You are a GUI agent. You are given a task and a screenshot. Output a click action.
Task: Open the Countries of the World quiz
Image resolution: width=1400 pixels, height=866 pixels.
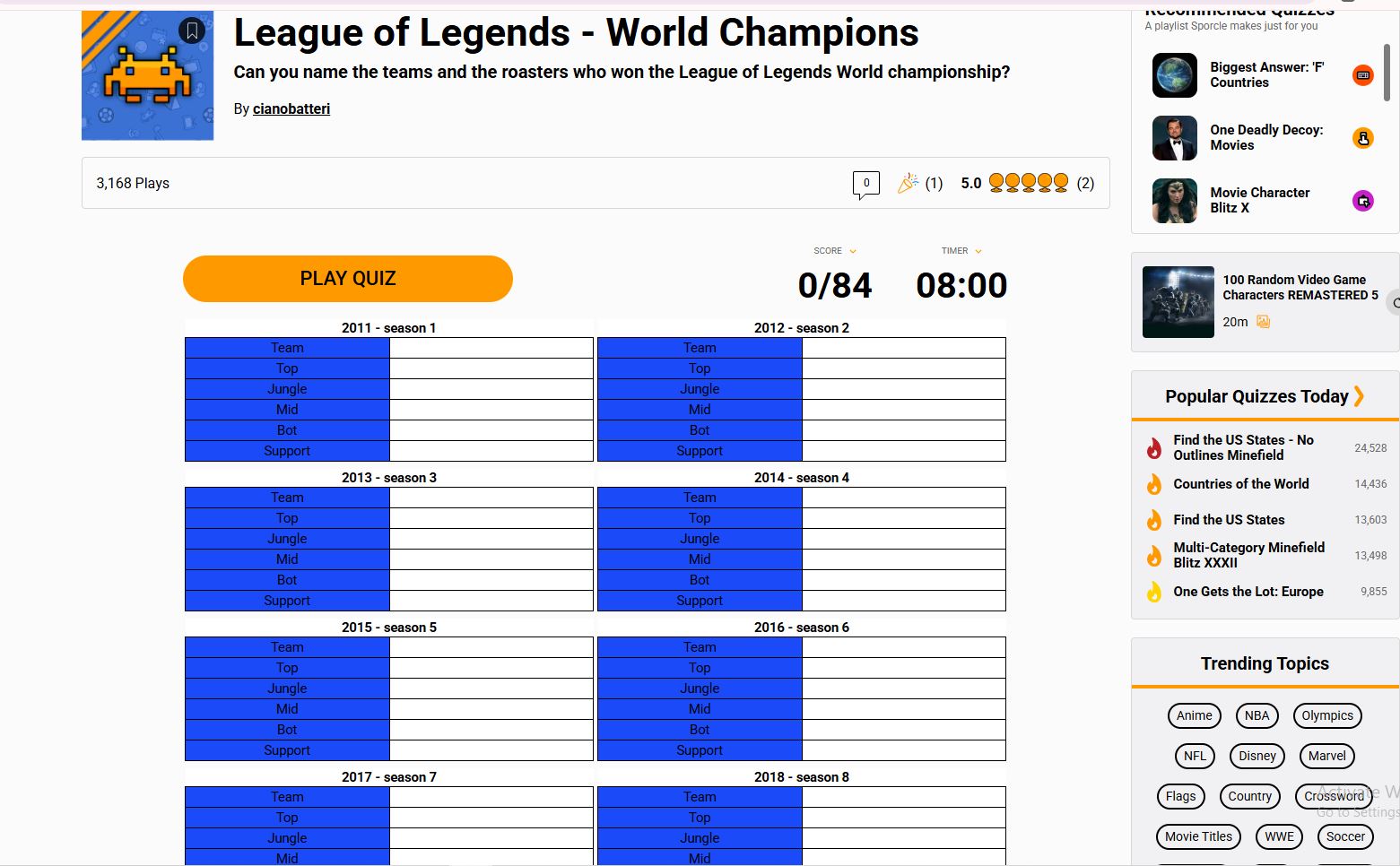pos(1240,483)
